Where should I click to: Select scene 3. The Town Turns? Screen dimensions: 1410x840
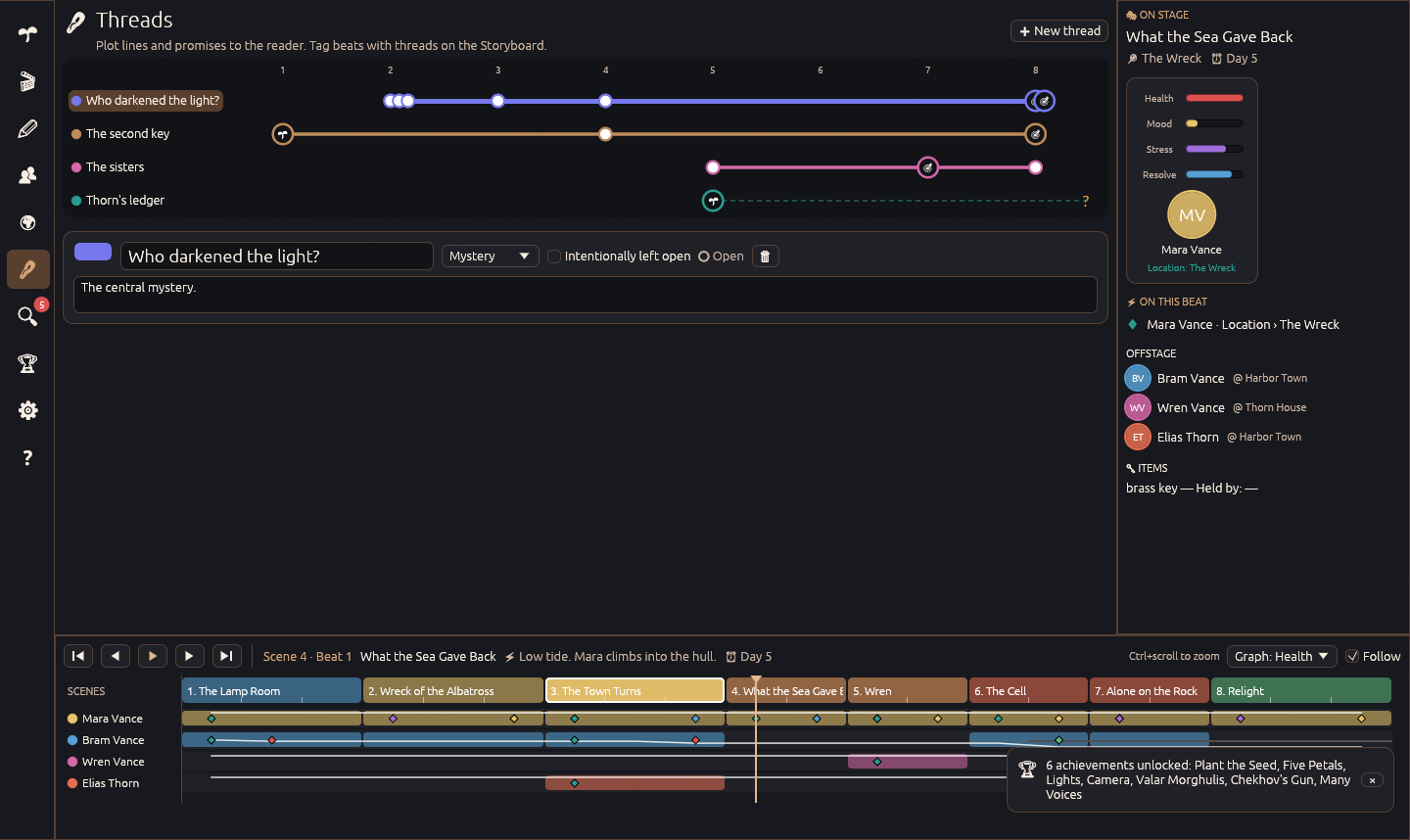(634, 690)
